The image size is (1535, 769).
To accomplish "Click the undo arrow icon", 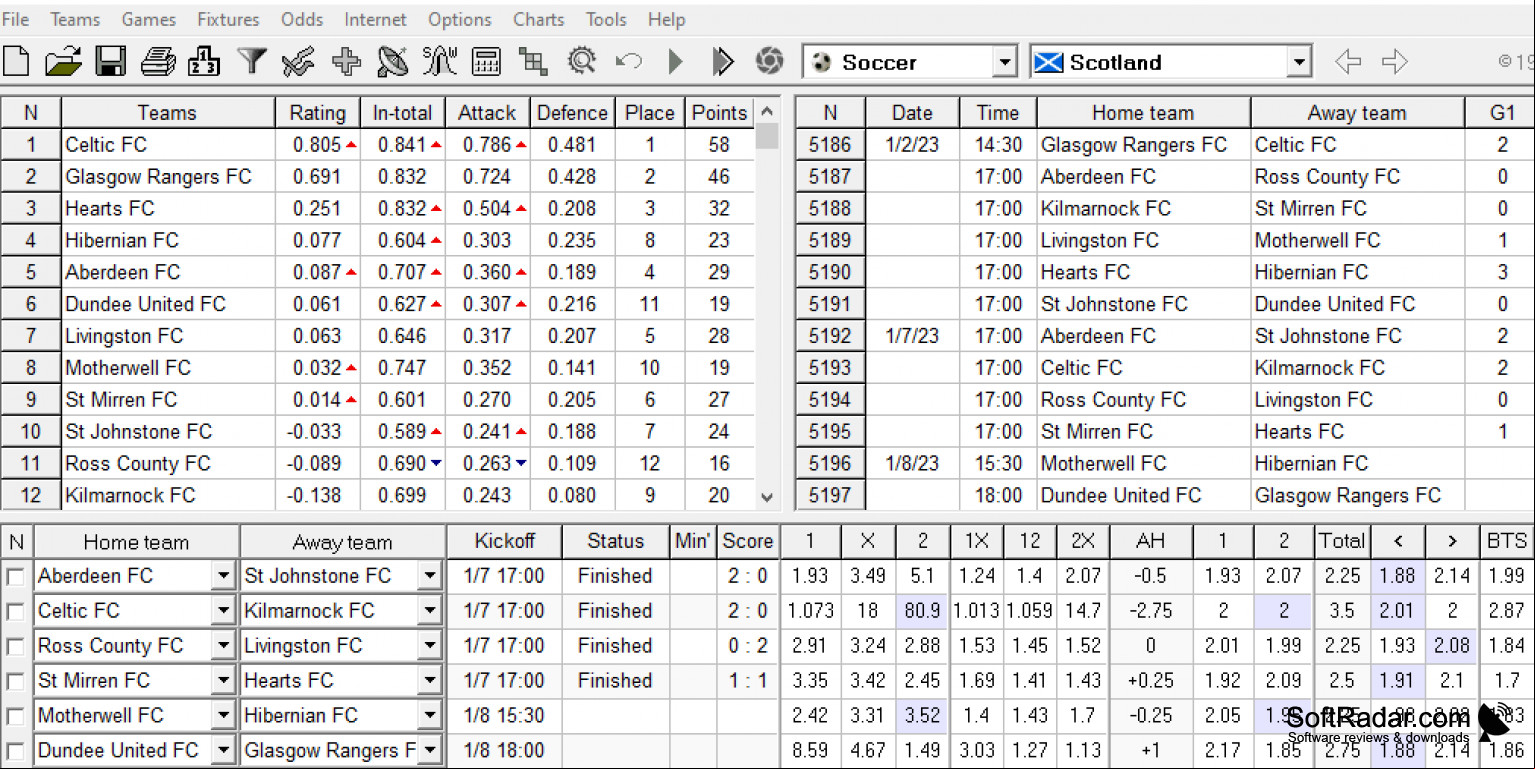I will [628, 62].
